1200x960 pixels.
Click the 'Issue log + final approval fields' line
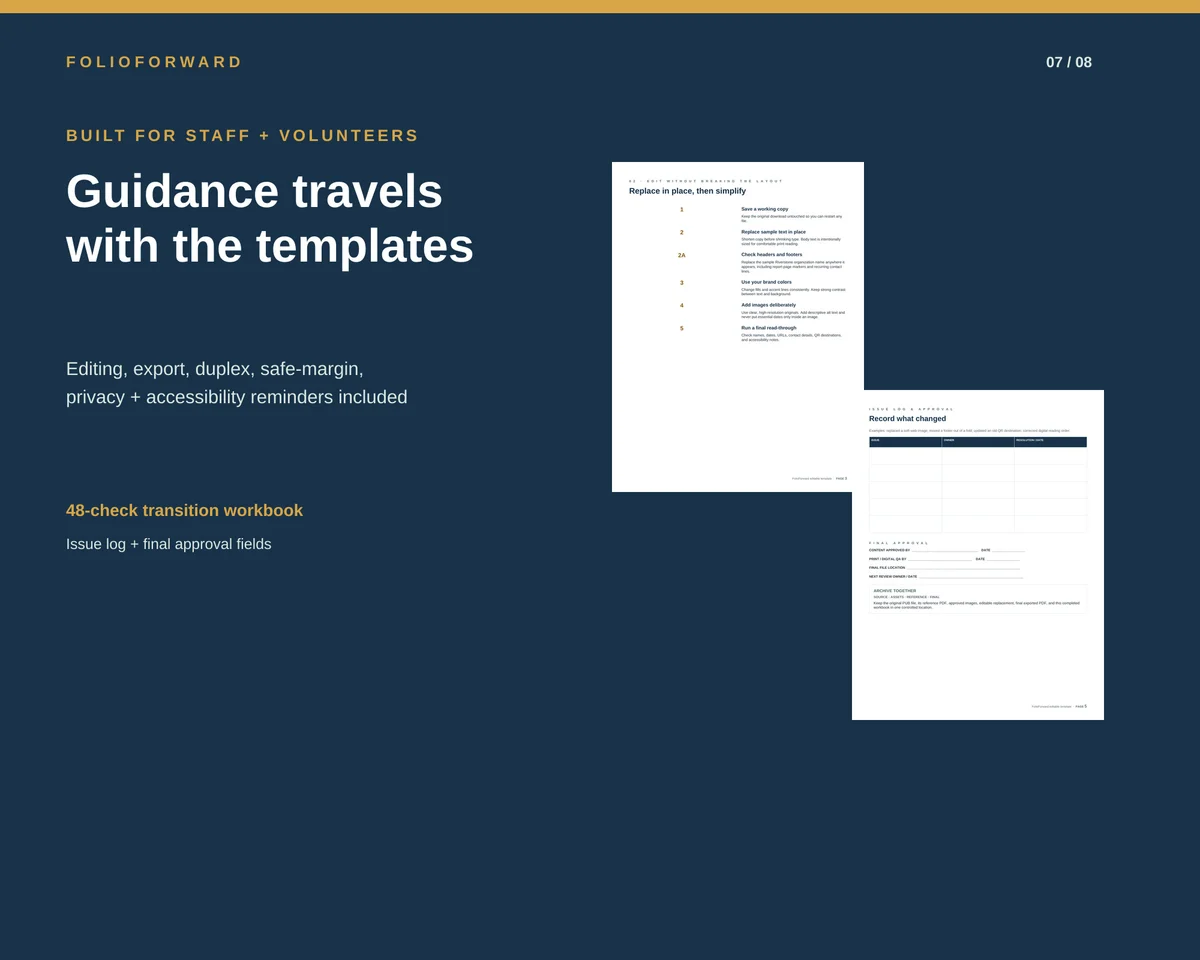point(169,544)
